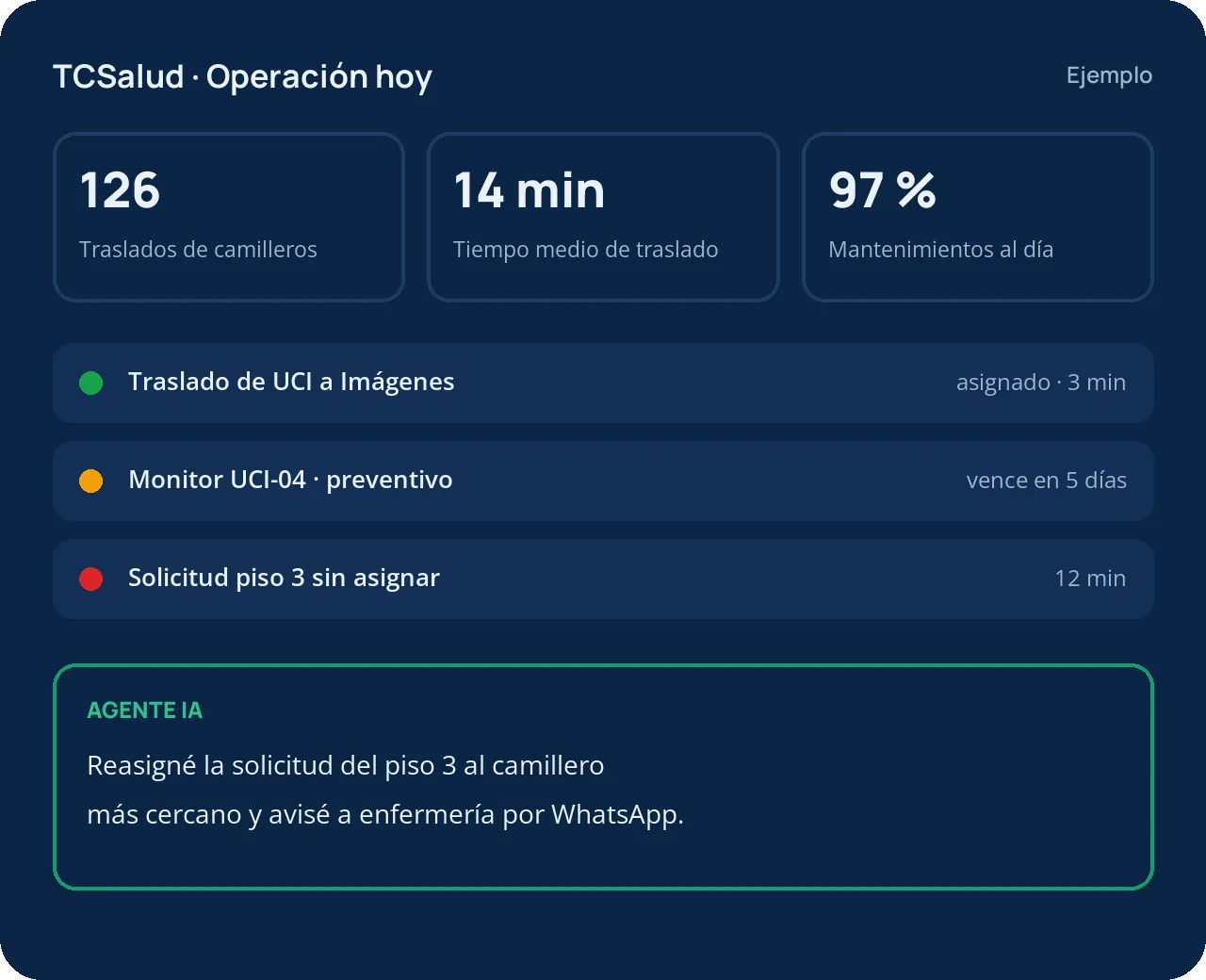This screenshot has height=980, width=1206.
Task: Open the 97 % Mantenimientos al día card
Action: pyautogui.click(x=978, y=217)
